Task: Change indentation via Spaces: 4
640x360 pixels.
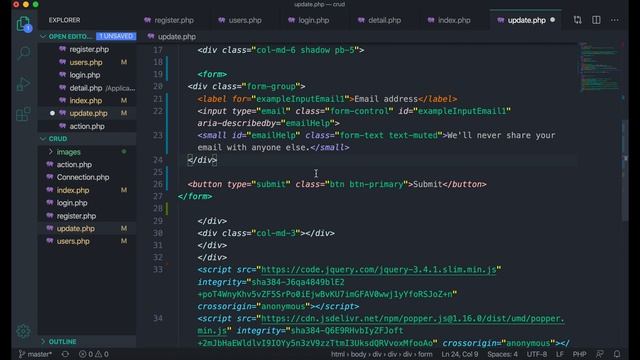Action: tap(502, 354)
